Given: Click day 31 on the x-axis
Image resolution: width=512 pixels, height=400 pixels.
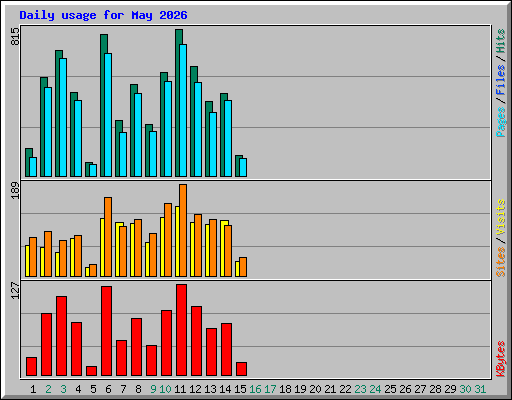Looking at the screenshot, I should point(480,389).
